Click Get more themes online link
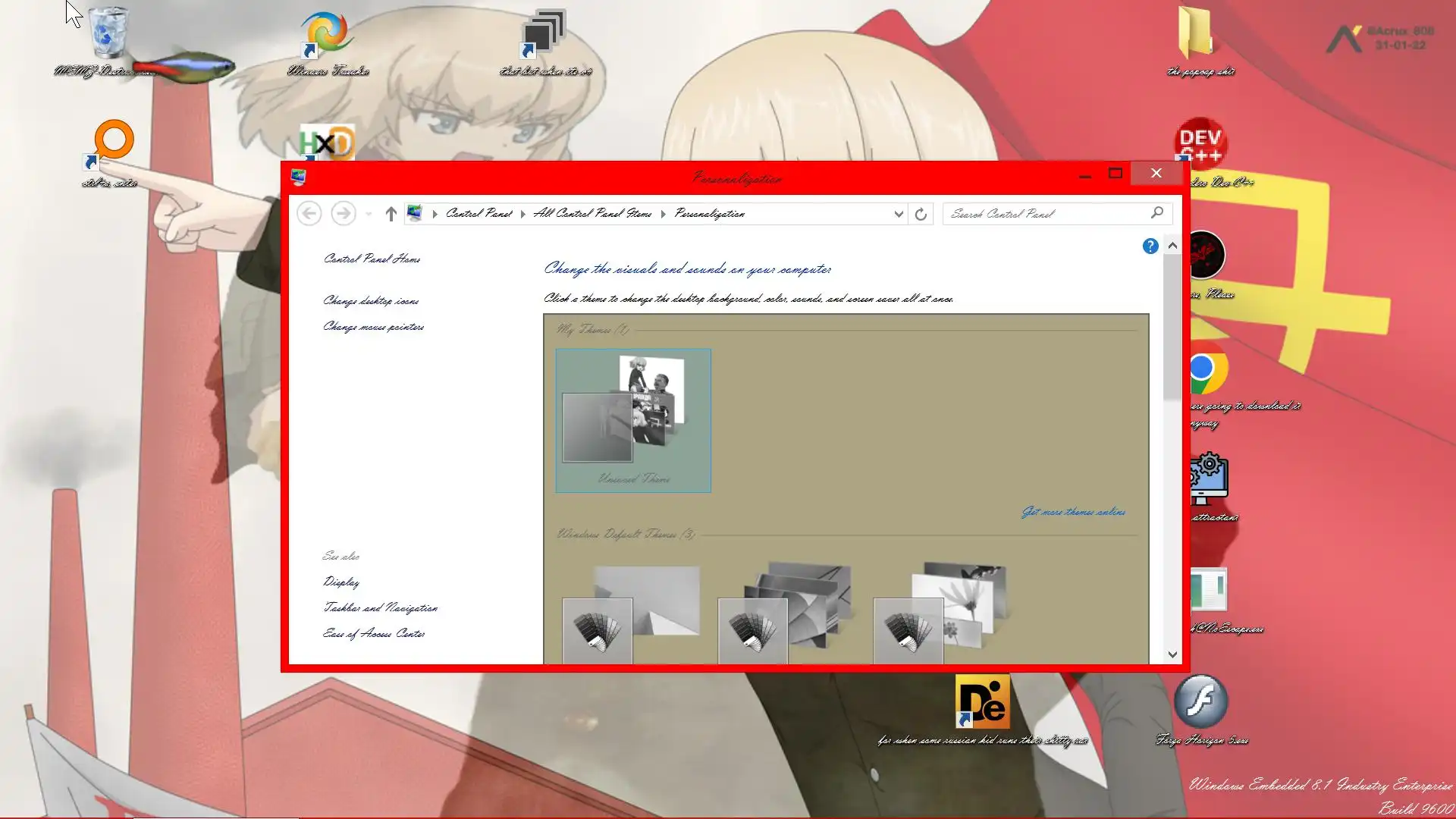 coord(1073,513)
